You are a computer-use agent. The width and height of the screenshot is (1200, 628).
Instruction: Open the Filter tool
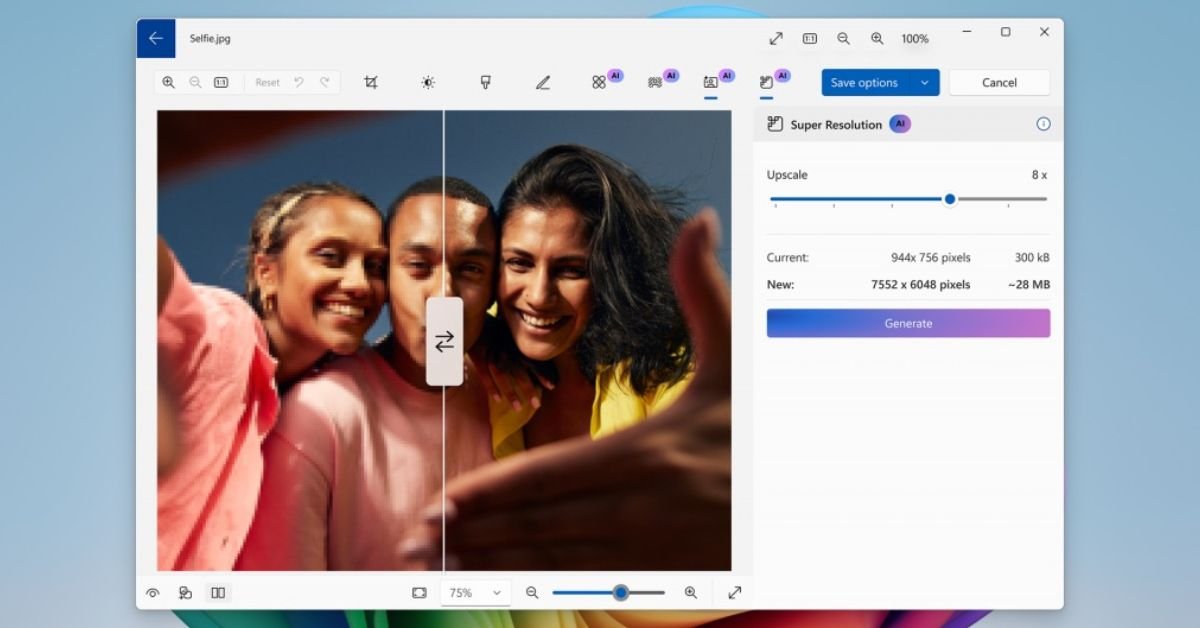(x=486, y=81)
